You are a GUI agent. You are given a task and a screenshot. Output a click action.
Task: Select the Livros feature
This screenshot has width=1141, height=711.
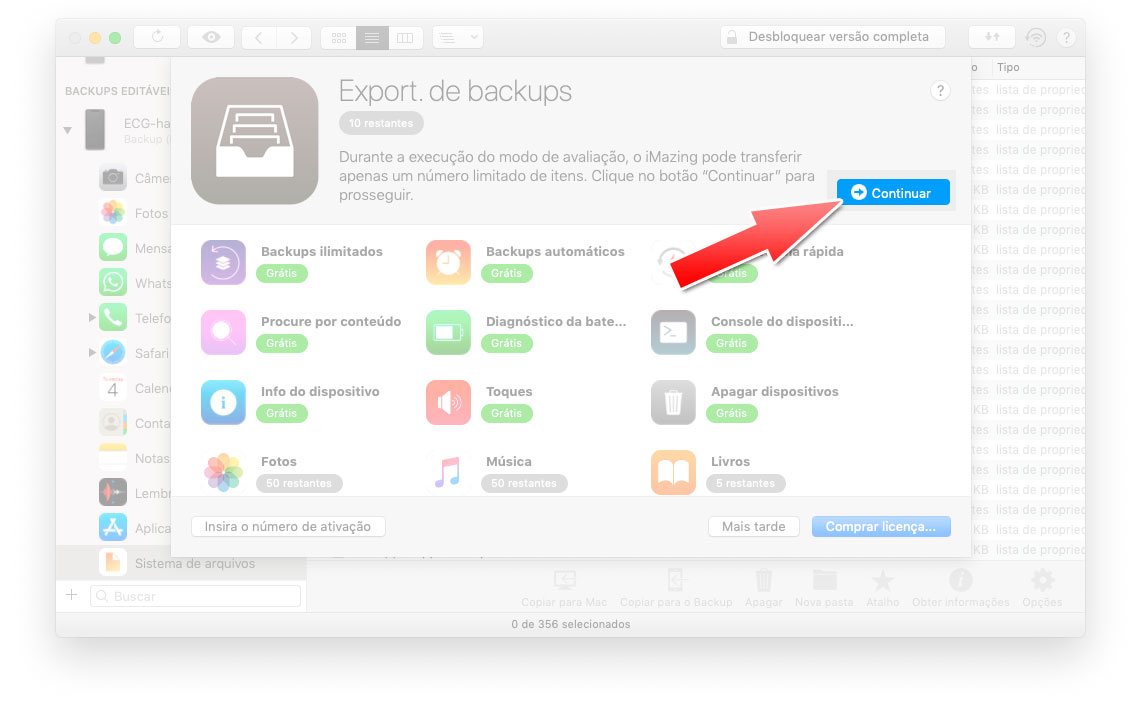point(718,472)
